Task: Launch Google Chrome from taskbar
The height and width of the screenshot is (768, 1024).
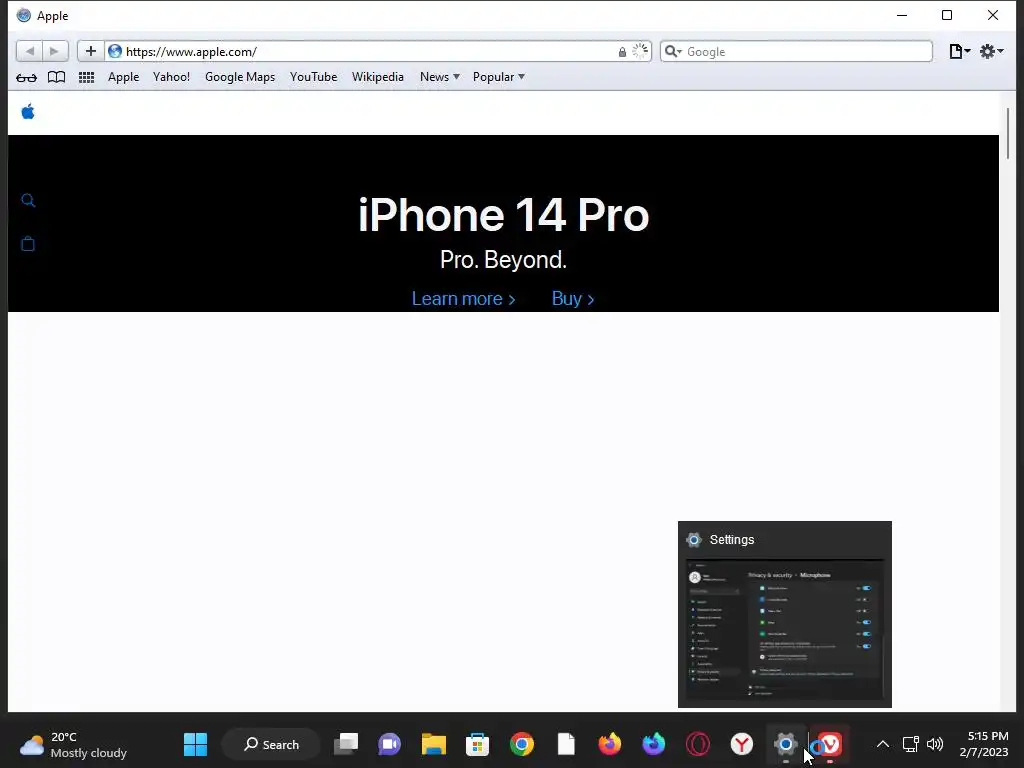Action: click(522, 744)
